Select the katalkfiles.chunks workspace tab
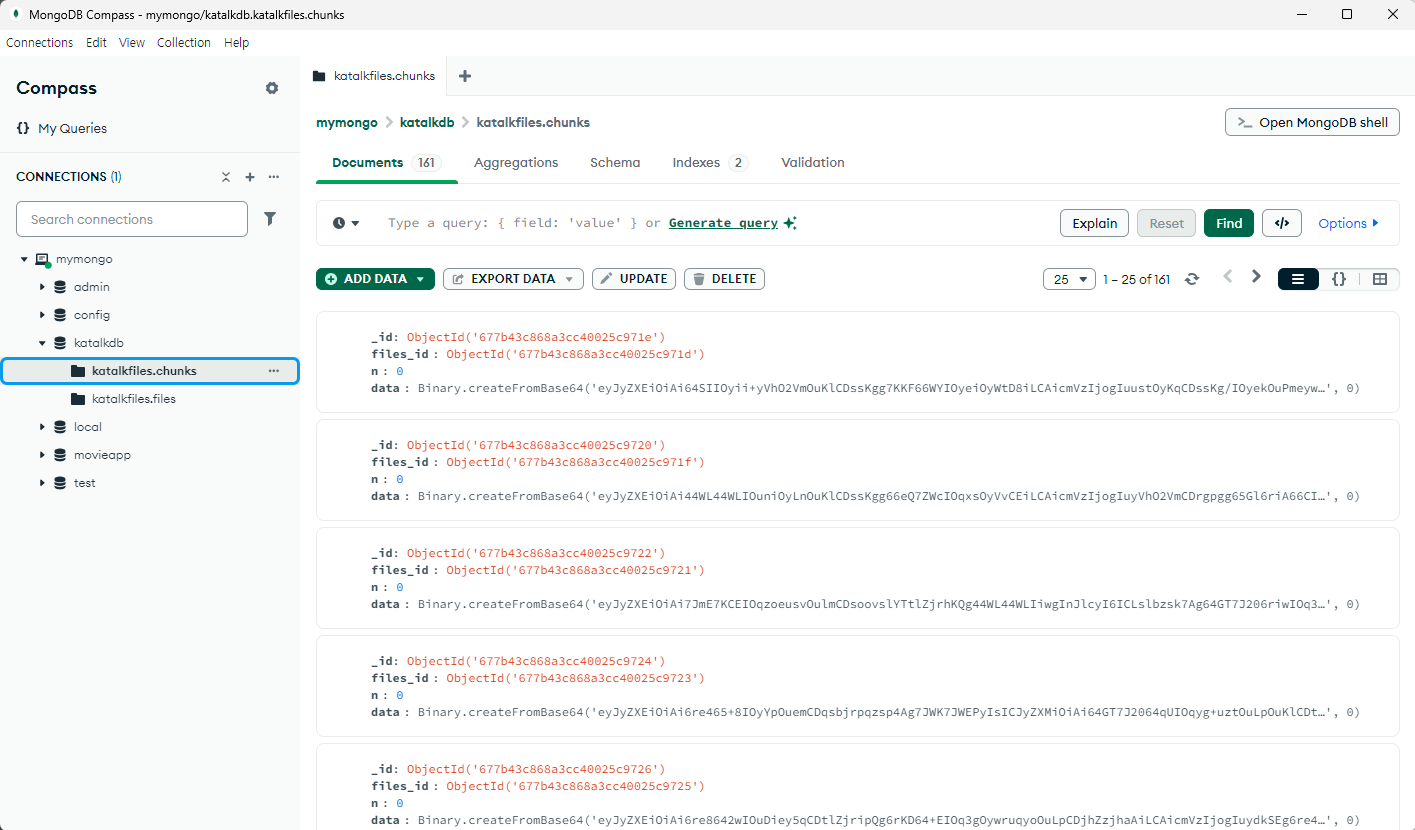Image resolution: width=1415 pixels, height=830 pixels. [x=374, y=76]
